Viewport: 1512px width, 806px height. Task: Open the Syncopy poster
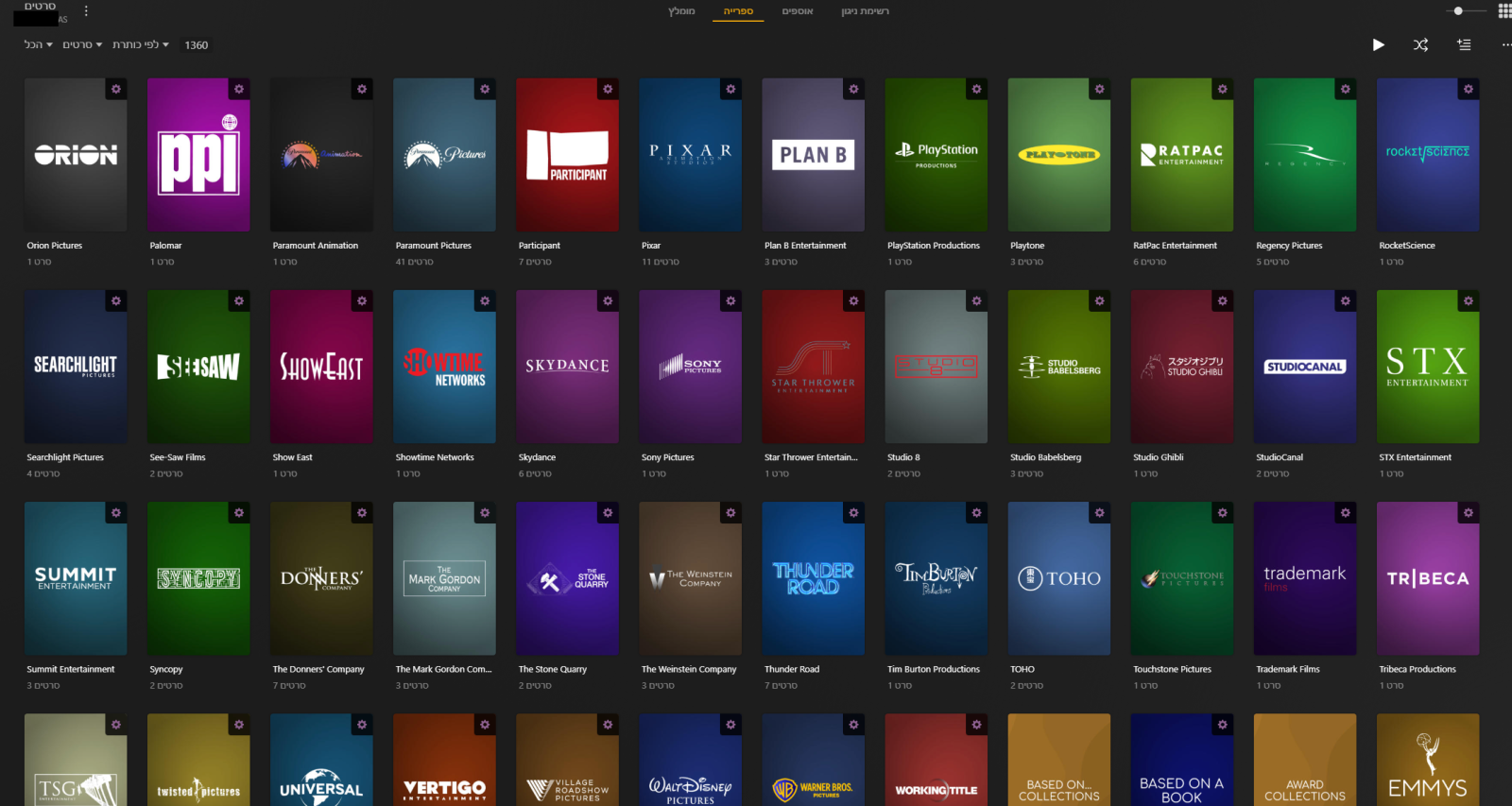(198, 578)
